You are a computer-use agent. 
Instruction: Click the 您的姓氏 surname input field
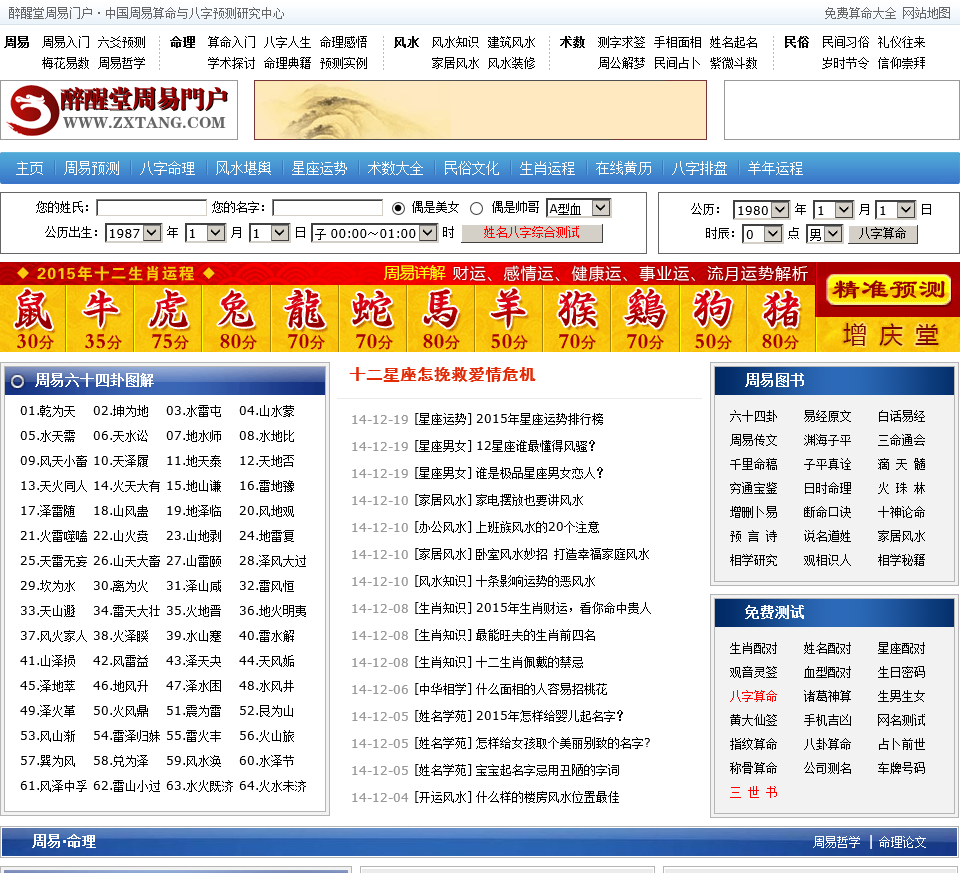[x=151, y=208]
